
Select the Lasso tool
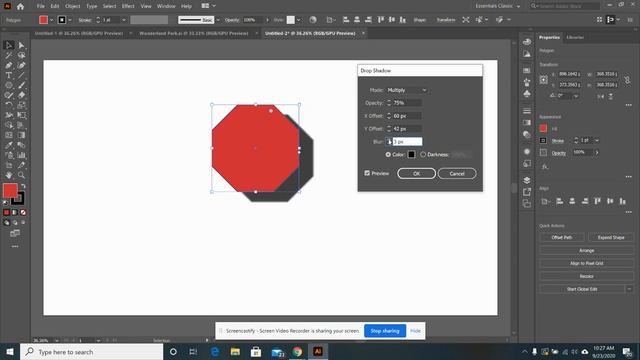point(21,55)
